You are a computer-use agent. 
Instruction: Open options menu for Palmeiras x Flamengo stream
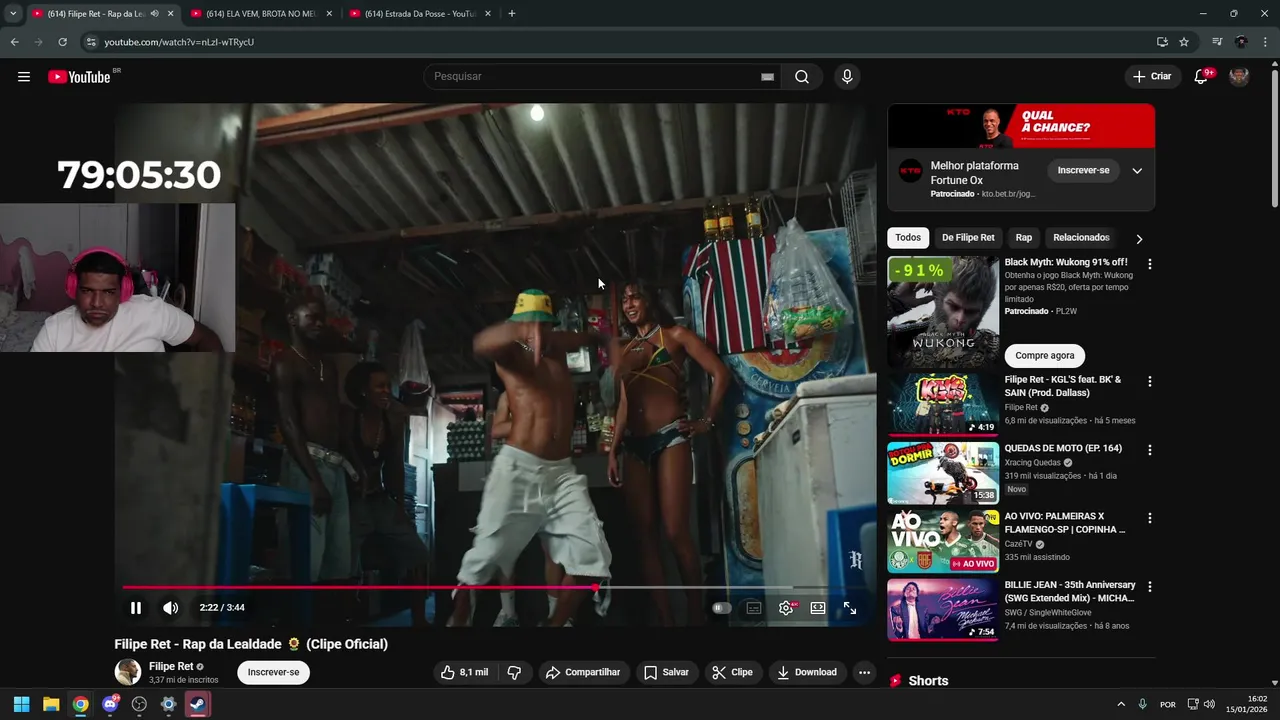point(1149,518)
